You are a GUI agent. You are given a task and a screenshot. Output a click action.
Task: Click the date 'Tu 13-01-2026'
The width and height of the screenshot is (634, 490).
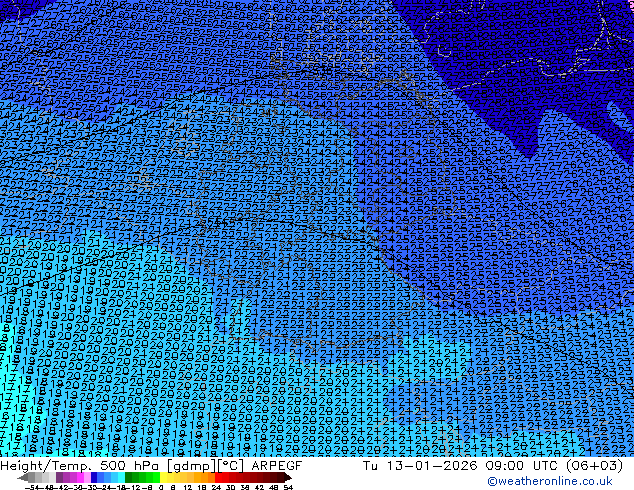click(x=420, y=466)
